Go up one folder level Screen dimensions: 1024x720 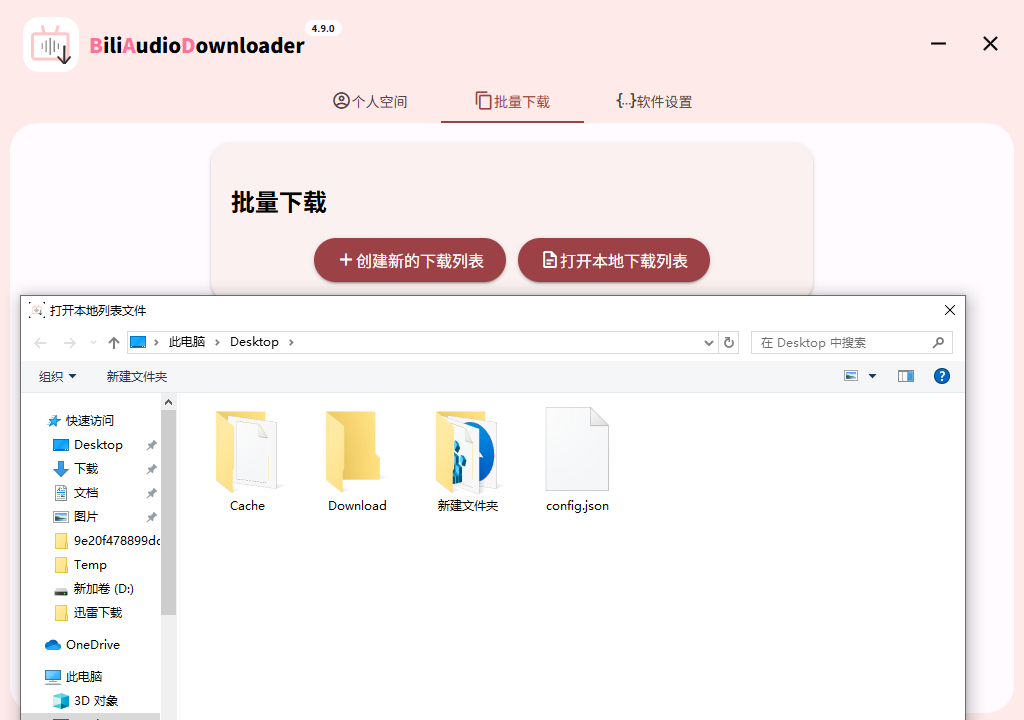point(114,342)
